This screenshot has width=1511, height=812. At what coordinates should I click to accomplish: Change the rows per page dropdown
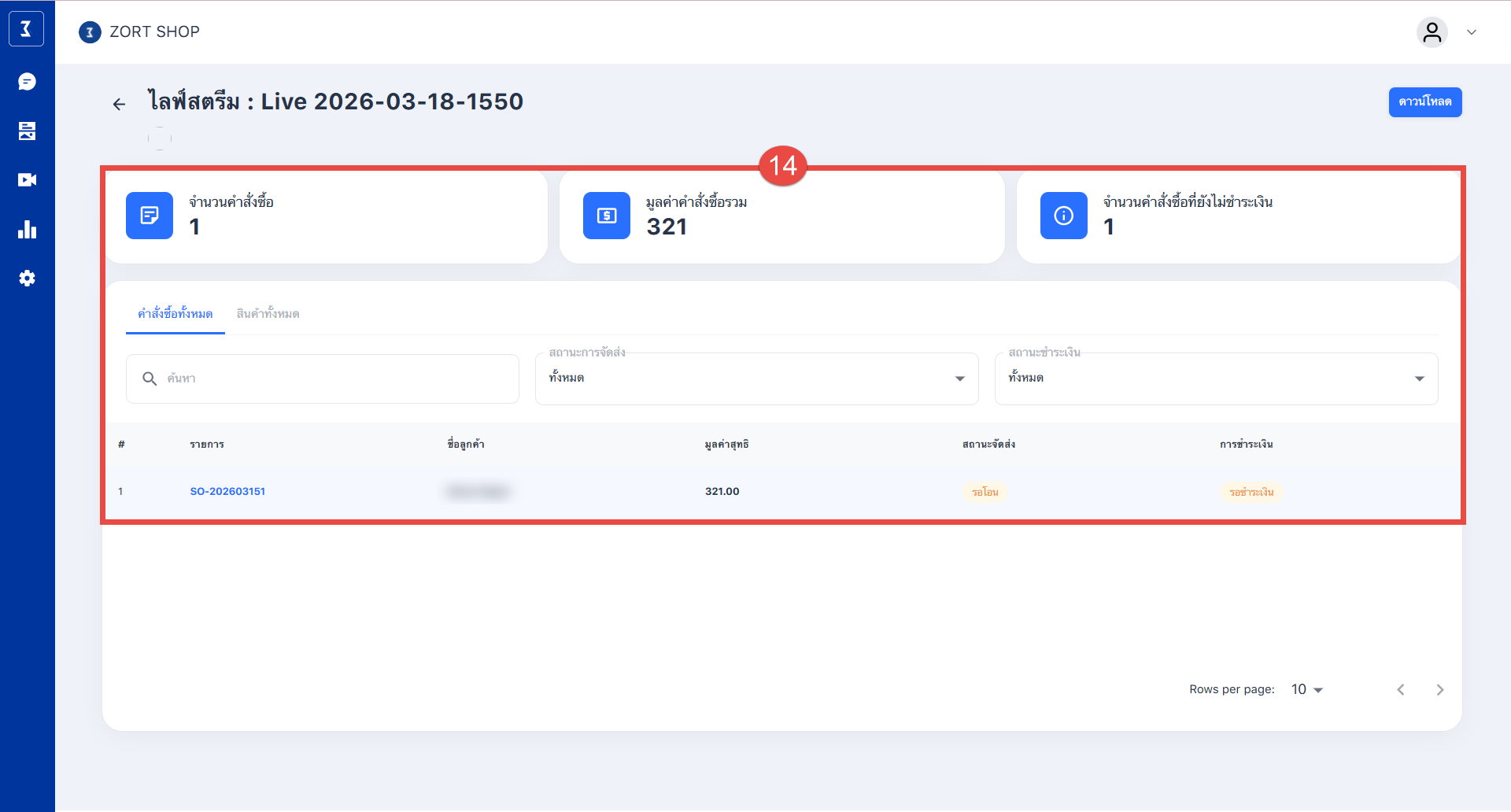[1306, 689]
